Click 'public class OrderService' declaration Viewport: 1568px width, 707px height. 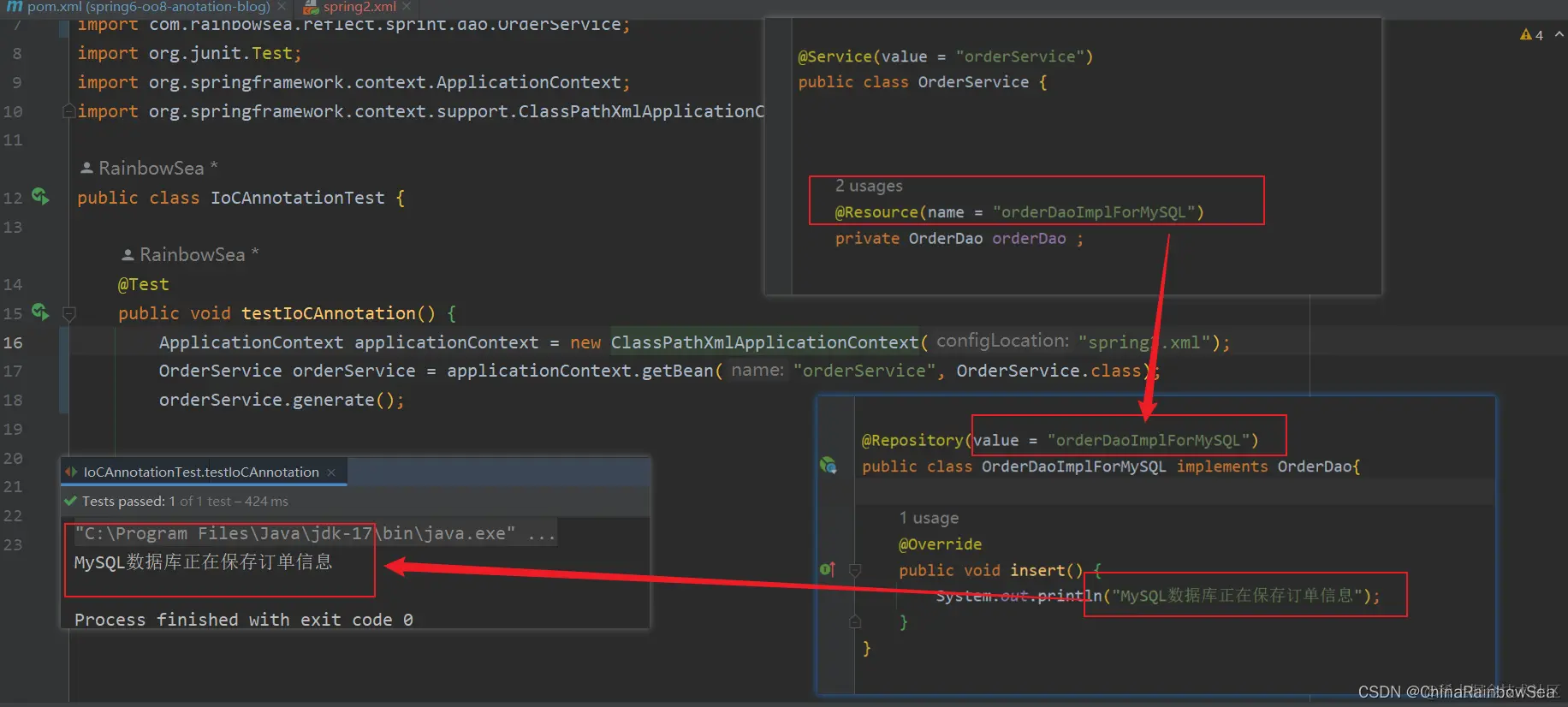pos(923,82)
